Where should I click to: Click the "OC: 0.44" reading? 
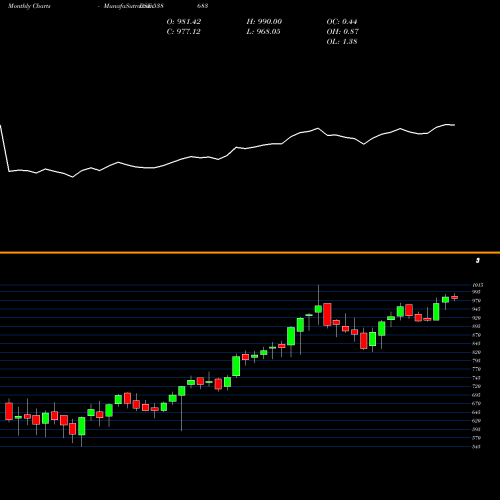click(x=342, y=22)
